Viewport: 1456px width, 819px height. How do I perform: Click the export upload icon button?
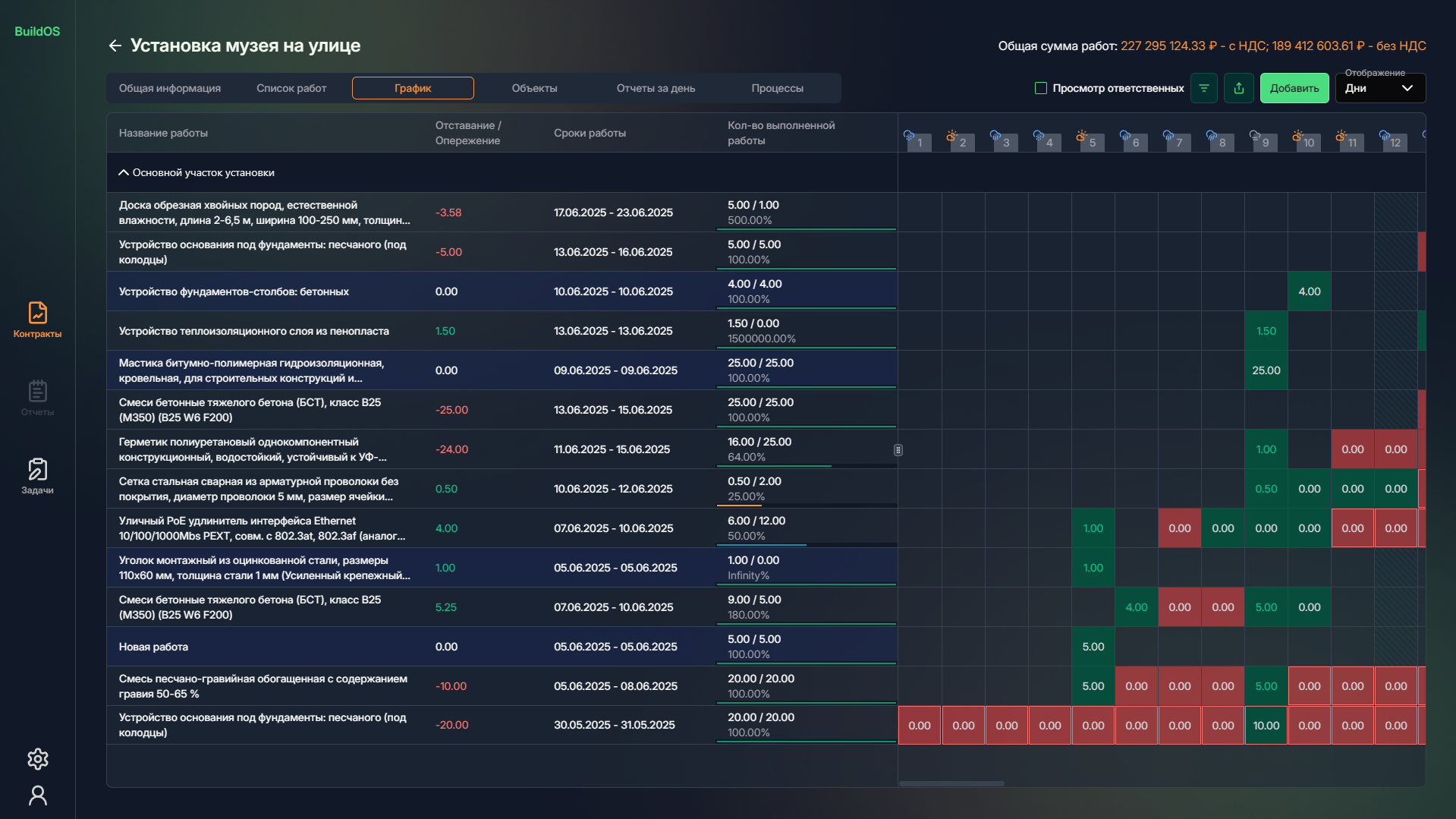1238,88
